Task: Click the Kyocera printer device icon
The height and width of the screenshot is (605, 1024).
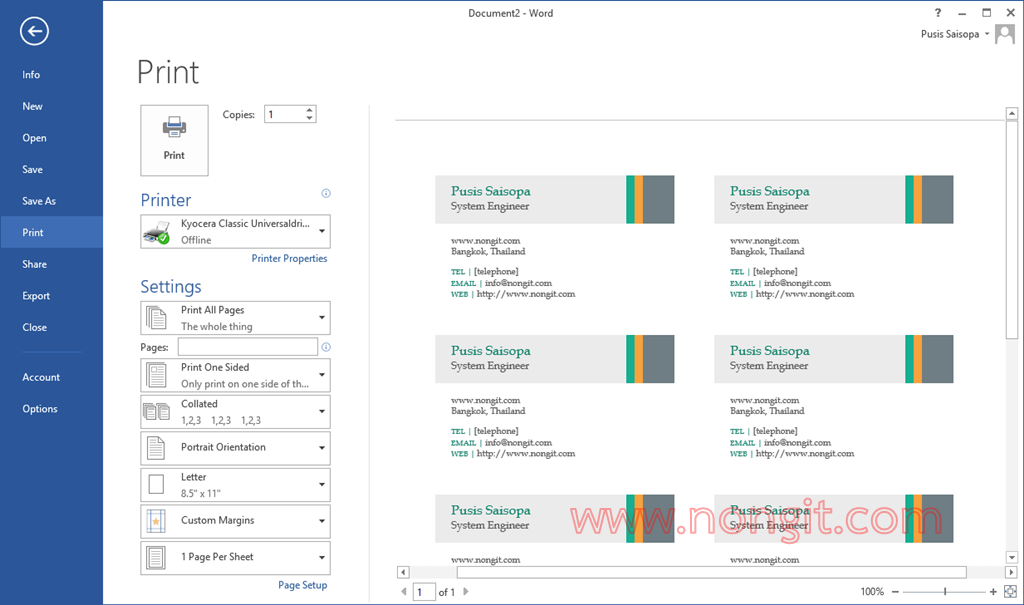Action: point(156,232)
